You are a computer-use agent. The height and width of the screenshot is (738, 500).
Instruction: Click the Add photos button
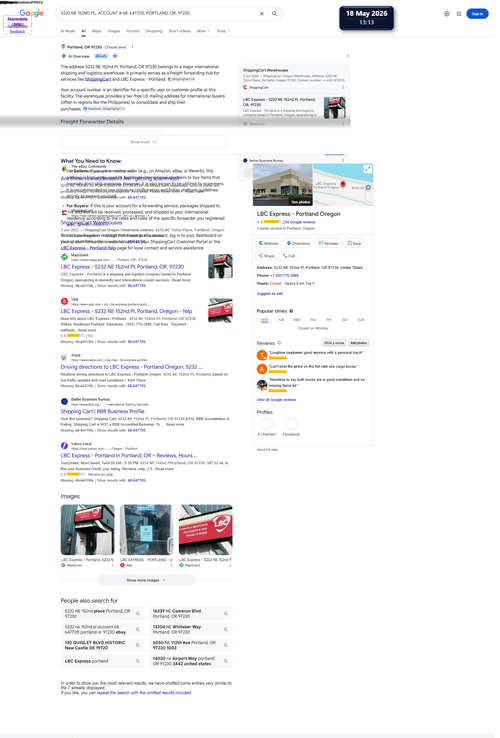359,343
